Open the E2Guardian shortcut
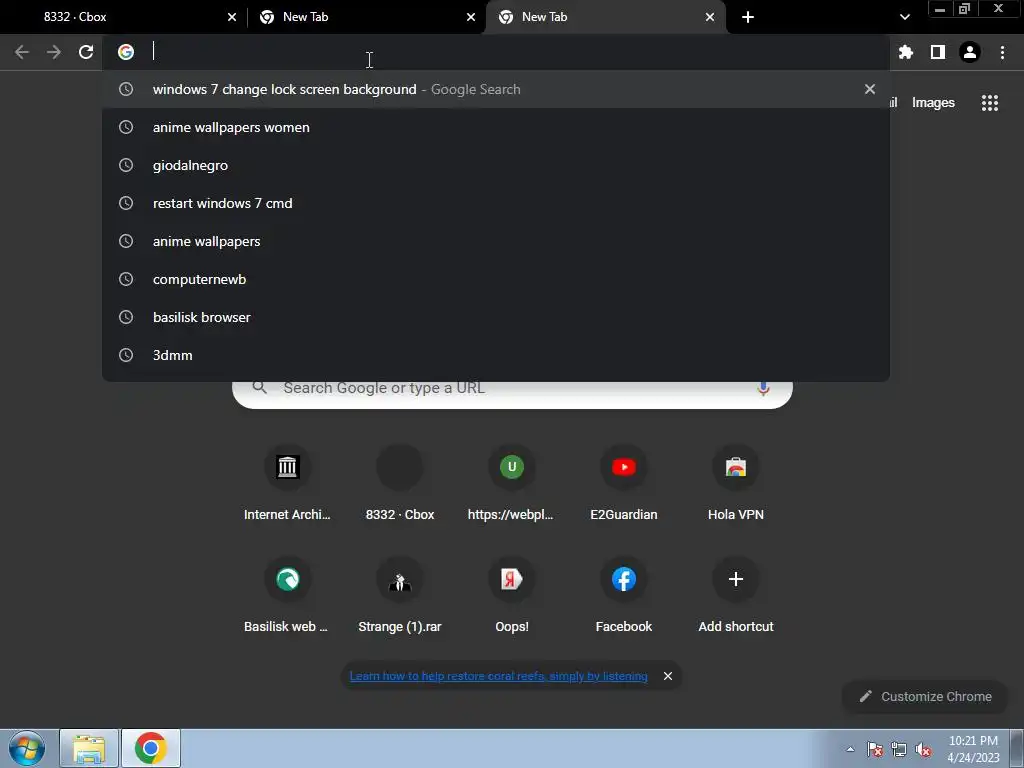The image size is (1024, 768). click(x=624, y=483)
